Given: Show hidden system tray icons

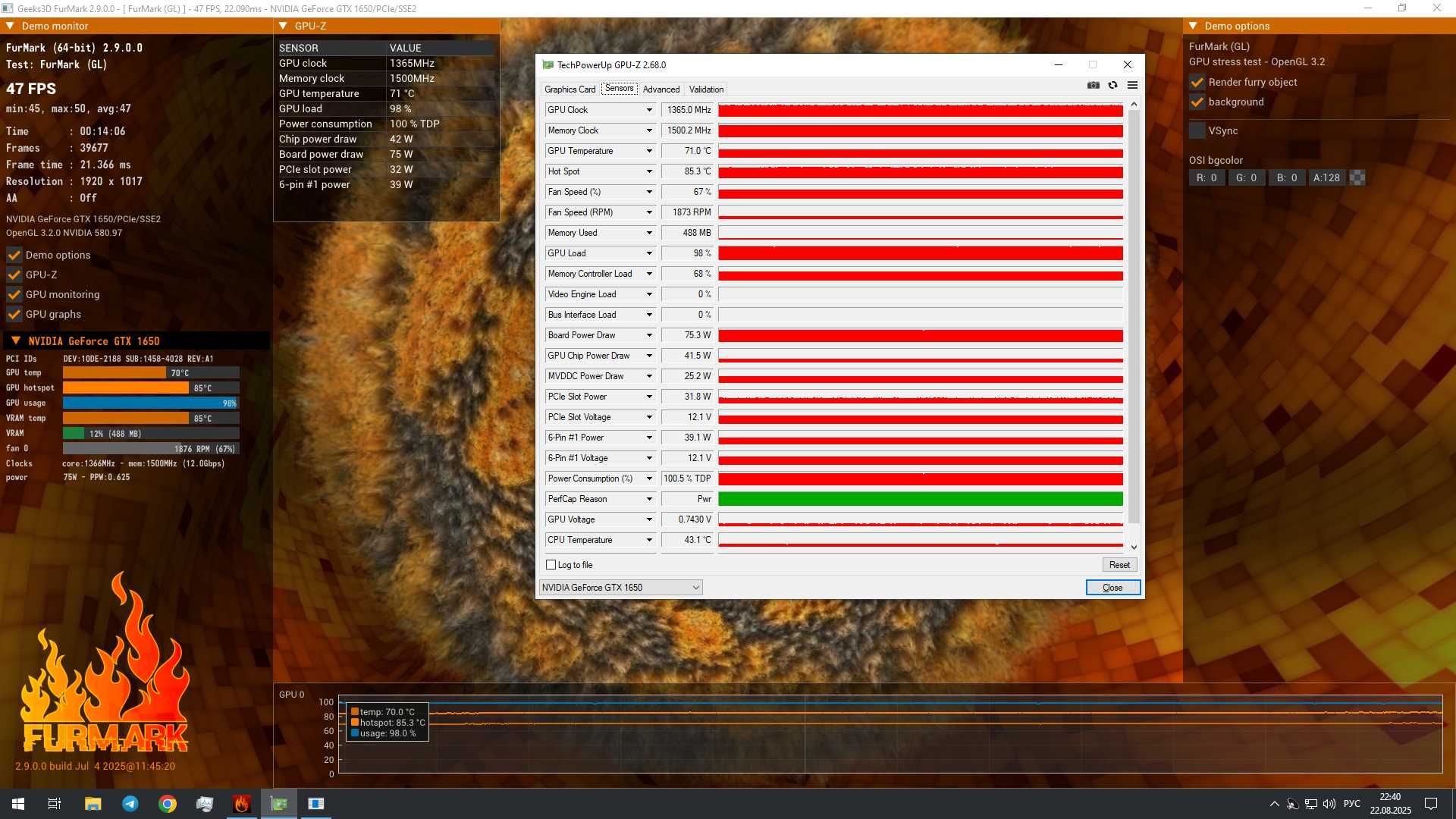Looking at the screenshot, I should [1274, 804].
